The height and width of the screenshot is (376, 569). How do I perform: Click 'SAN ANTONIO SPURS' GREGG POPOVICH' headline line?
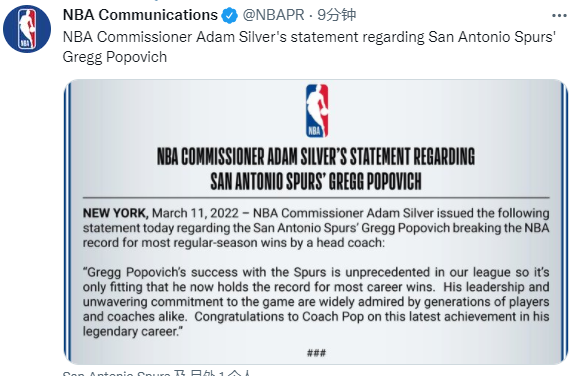[316, 181]
